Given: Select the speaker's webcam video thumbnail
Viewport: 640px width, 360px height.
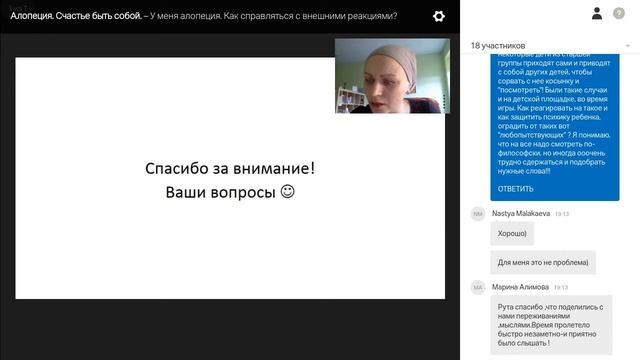Looking at the screenshot, I should pos(392,76).
